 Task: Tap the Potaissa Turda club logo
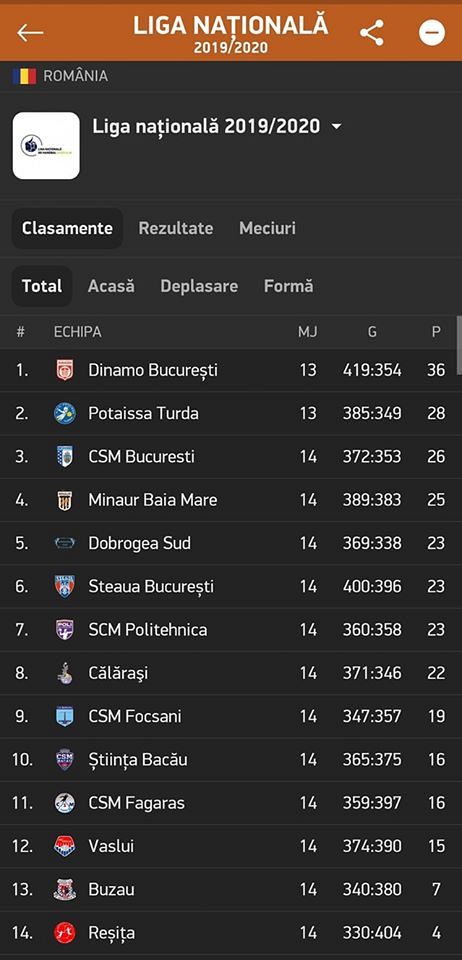pyautogui.click(x=64, y=413)
